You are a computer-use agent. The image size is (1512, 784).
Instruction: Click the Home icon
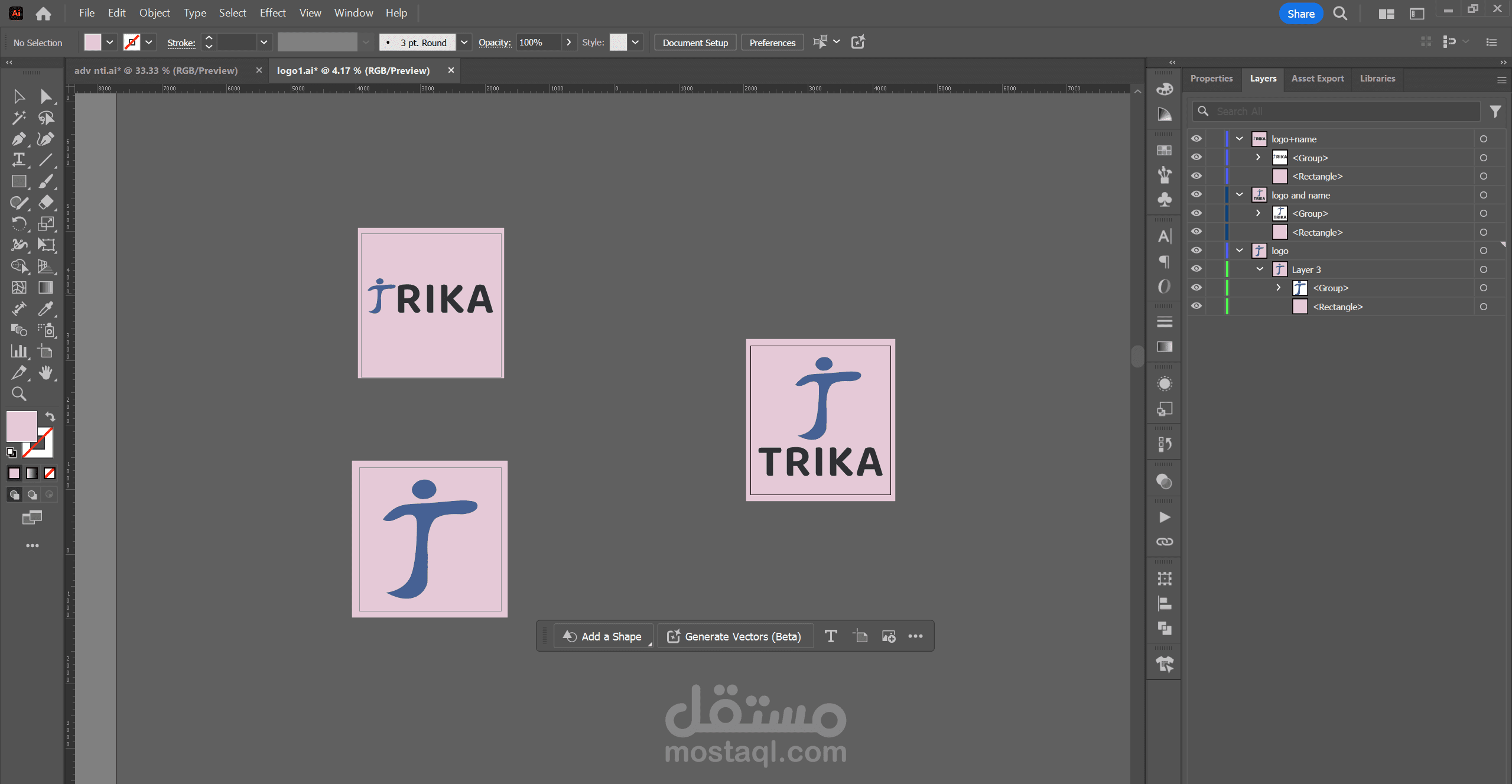43,14
